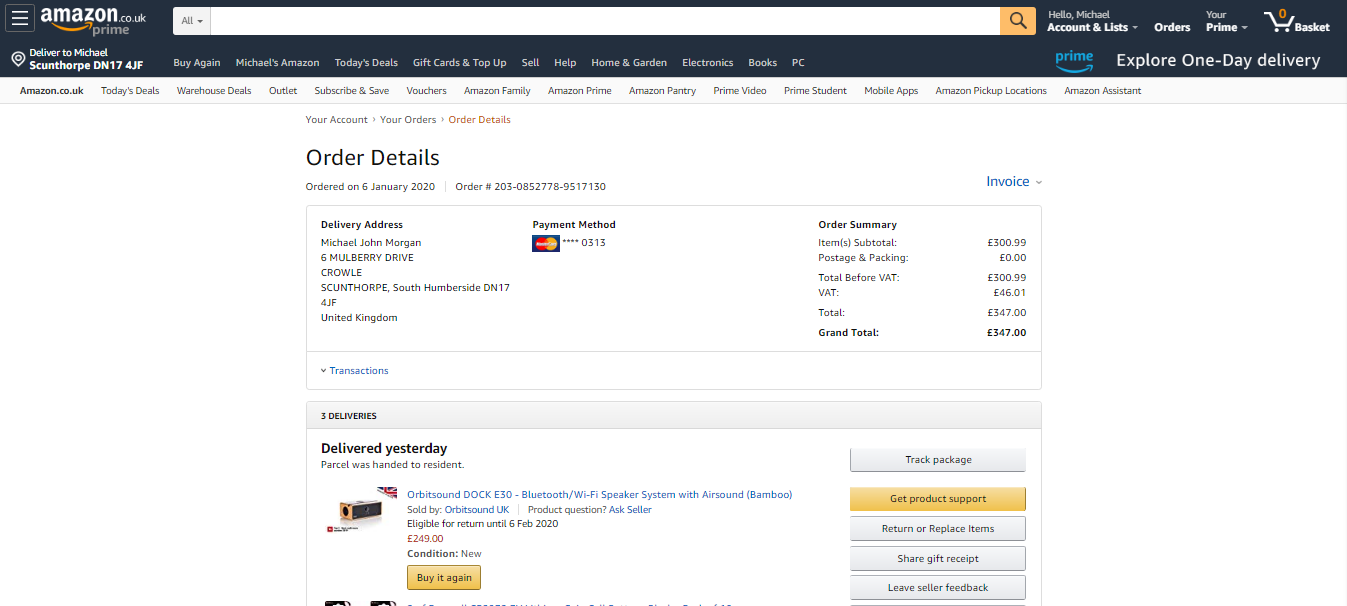Open Amazon Assistant
Image resolution: width=1347 pixels, height=606 pixels.
coord(1103,91)
